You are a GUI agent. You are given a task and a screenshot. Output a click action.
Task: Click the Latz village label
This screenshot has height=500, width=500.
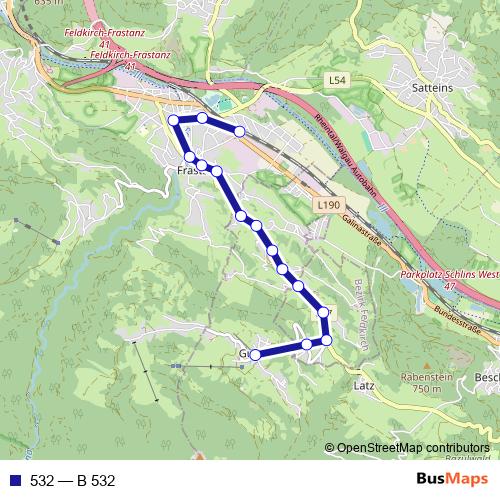coord(364,386)
